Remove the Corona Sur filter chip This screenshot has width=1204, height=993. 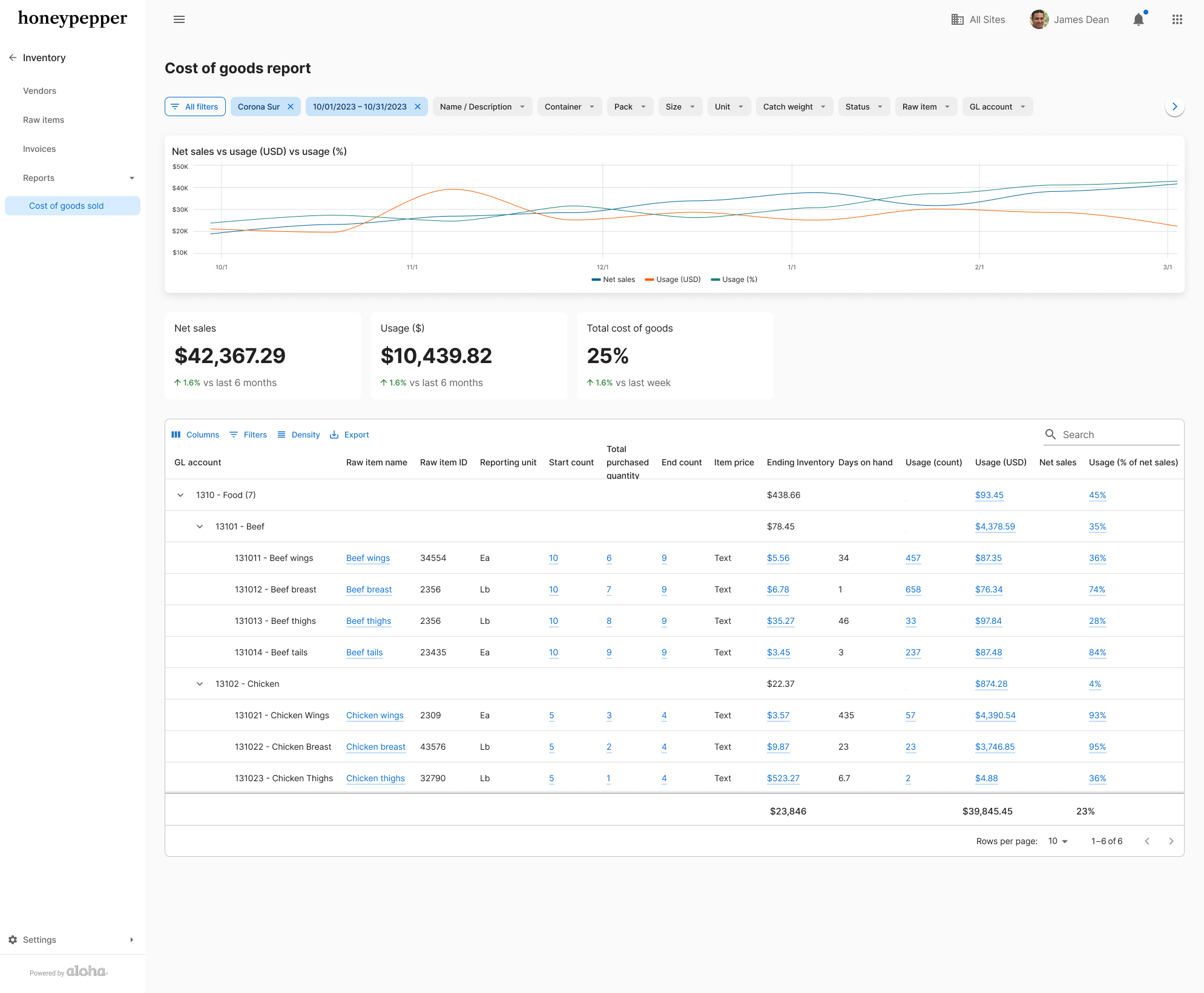coord(291,107)
